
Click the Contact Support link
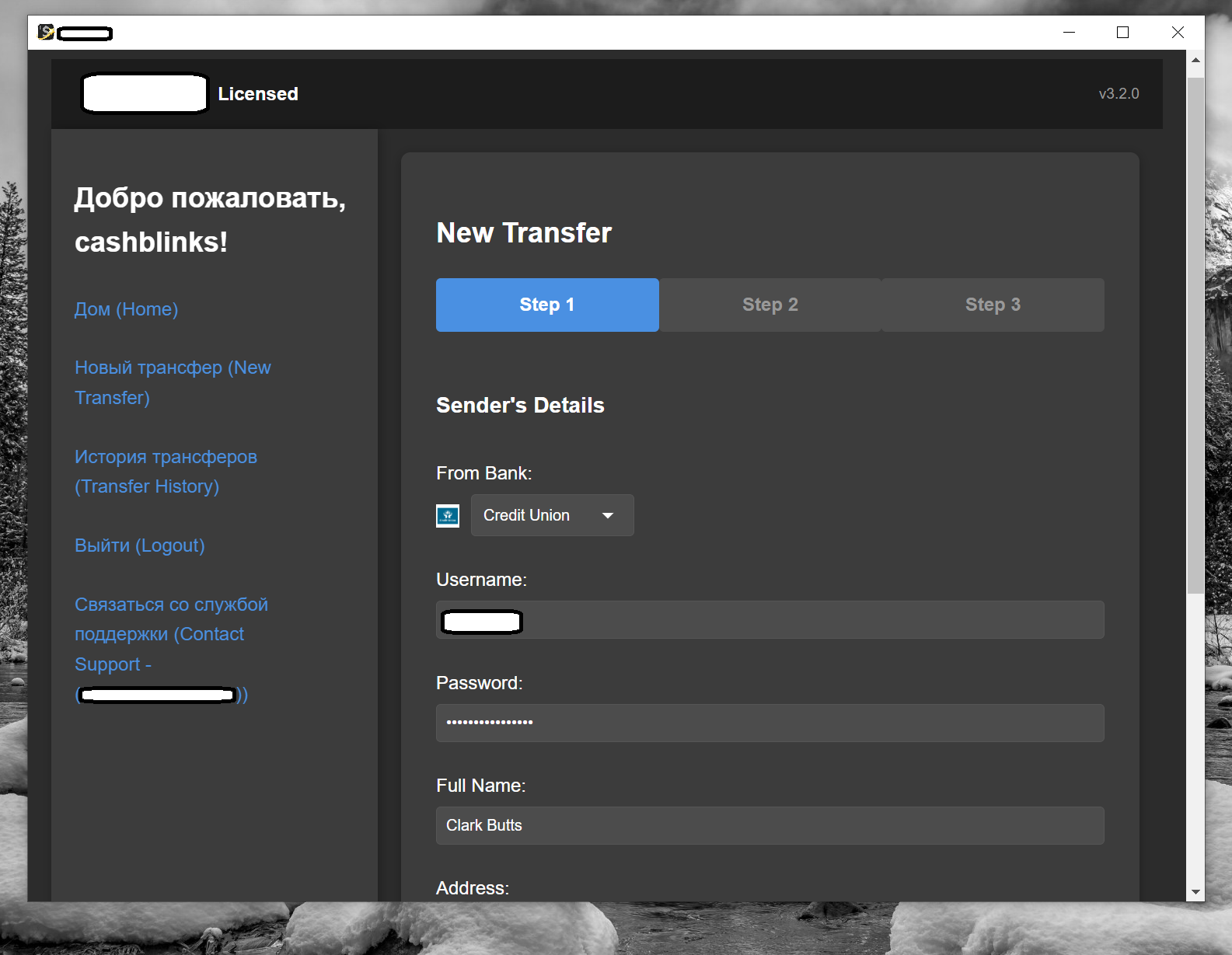pyautogui.click(x=171, y=649)
